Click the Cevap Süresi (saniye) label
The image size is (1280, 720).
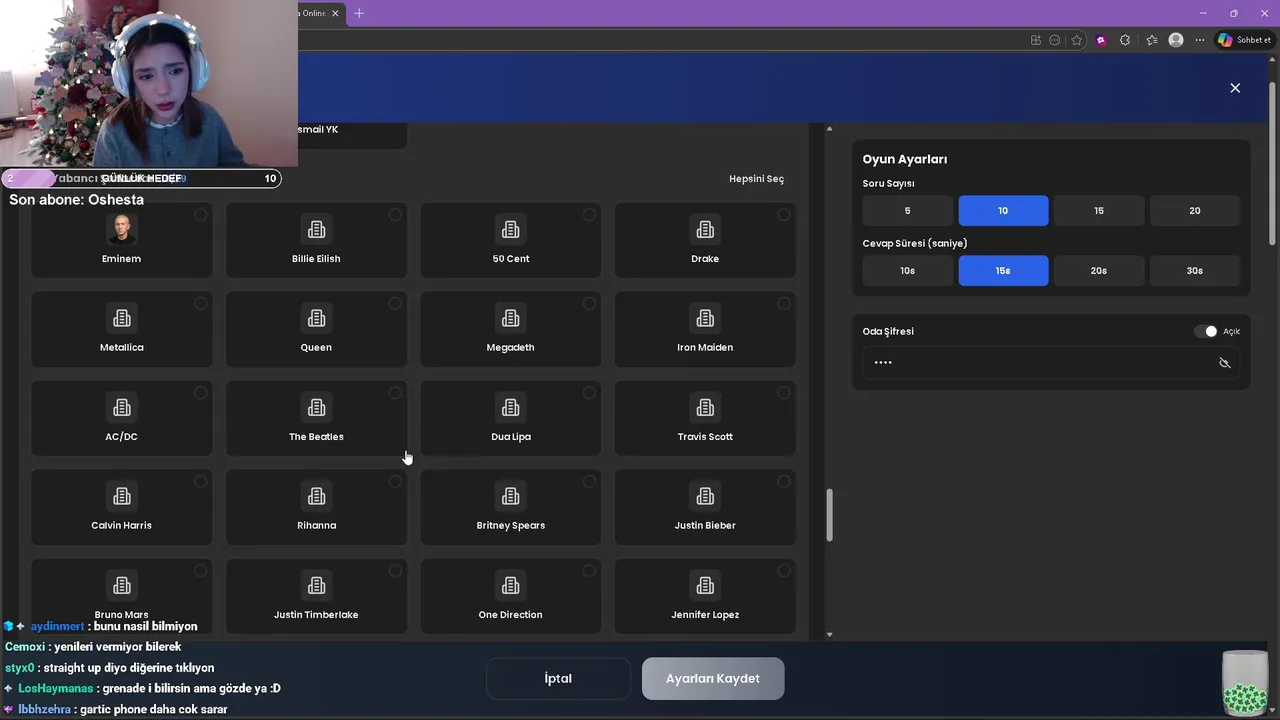[x=915, y=243]
